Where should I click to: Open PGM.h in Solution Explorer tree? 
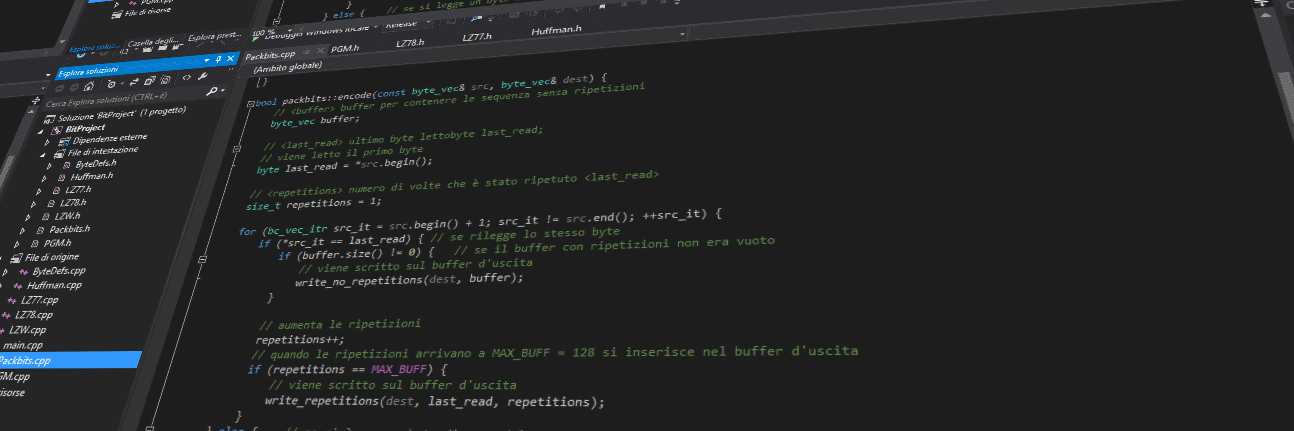click(57, 243)
